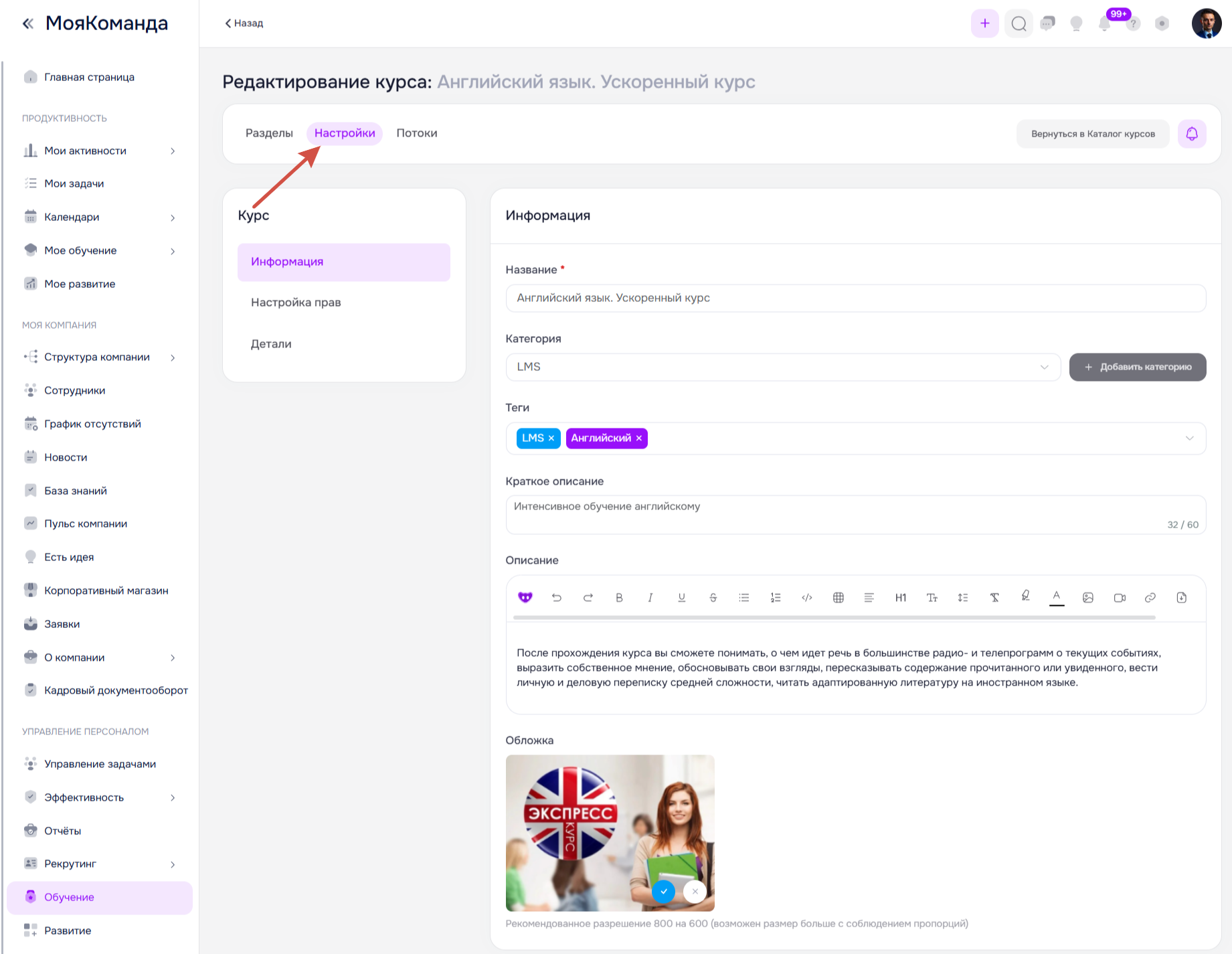Click Вернуться в Каталог курсов
1232x954 pixels.
(1092, 134)
